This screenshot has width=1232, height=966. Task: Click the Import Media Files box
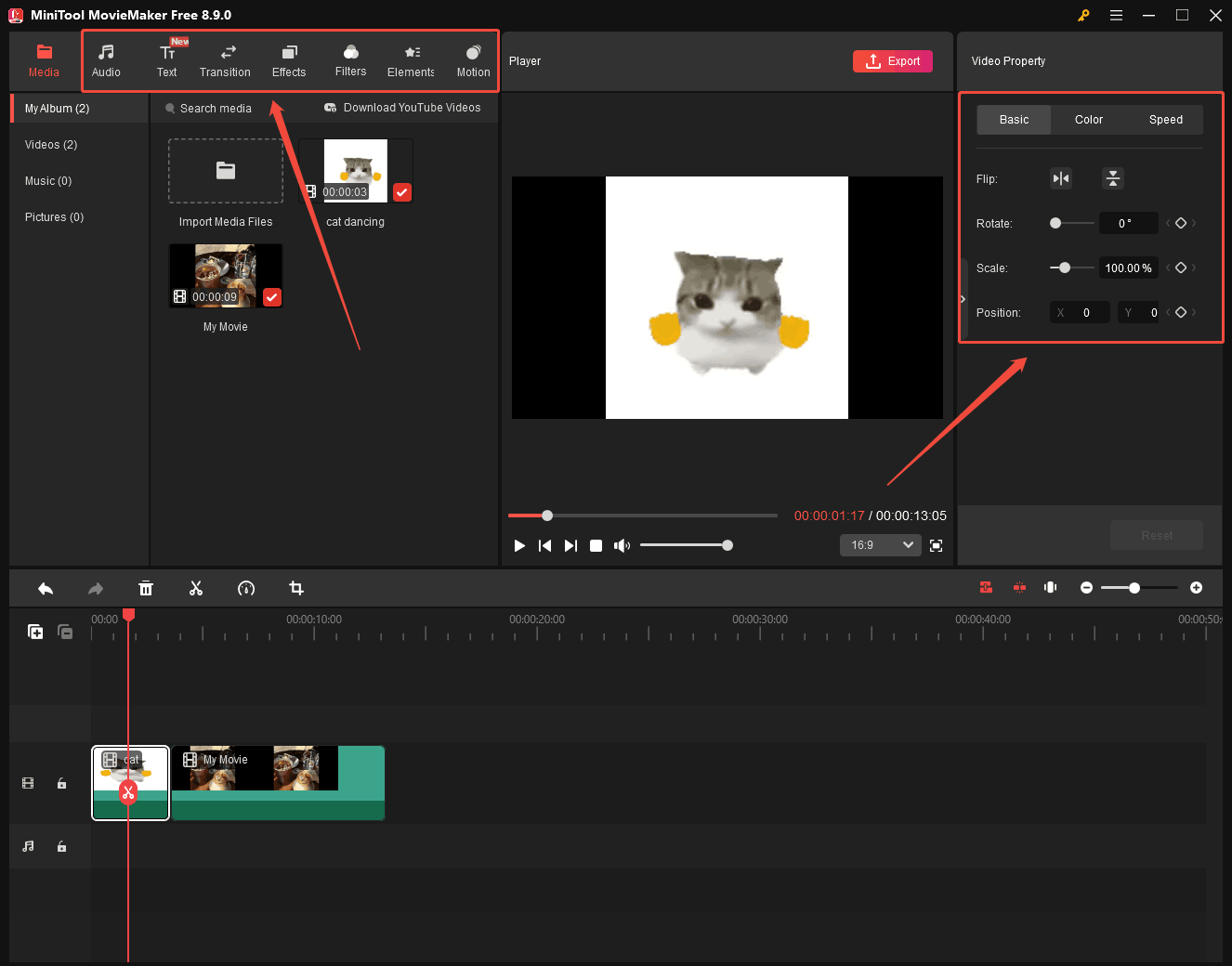coord(226,171)
